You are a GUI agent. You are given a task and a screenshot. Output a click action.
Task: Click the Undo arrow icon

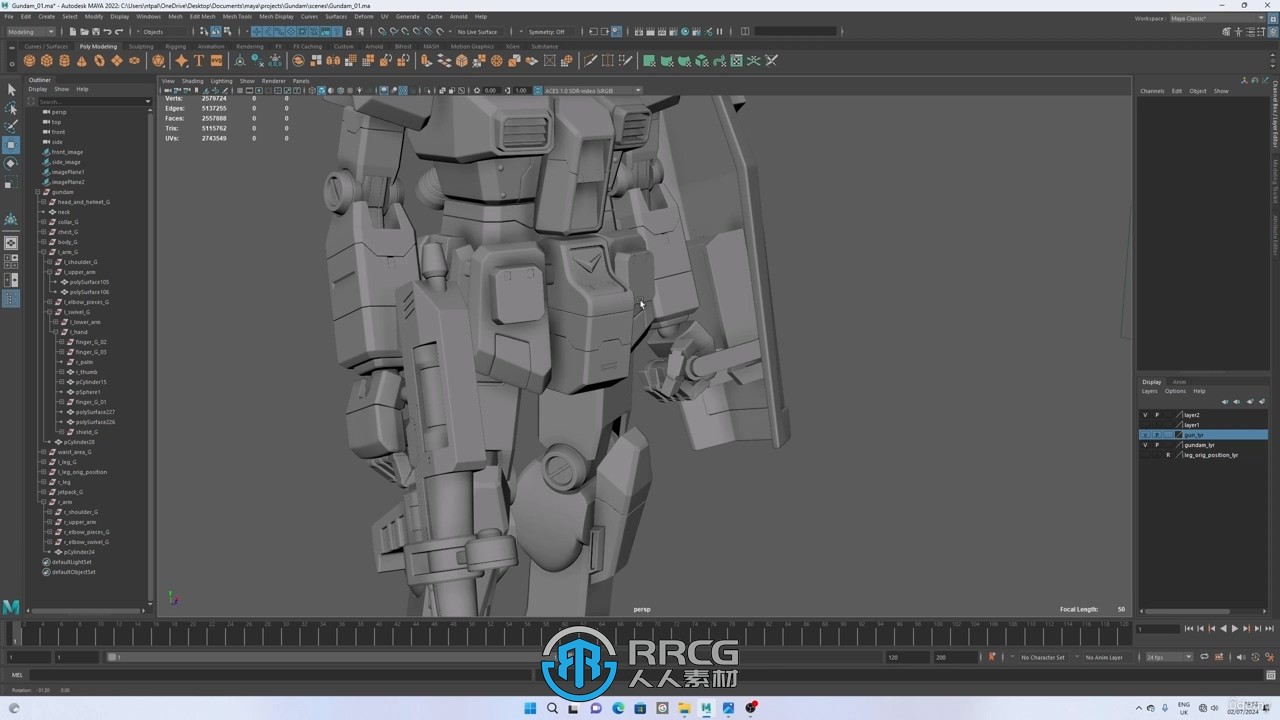(x=107, y=32)
